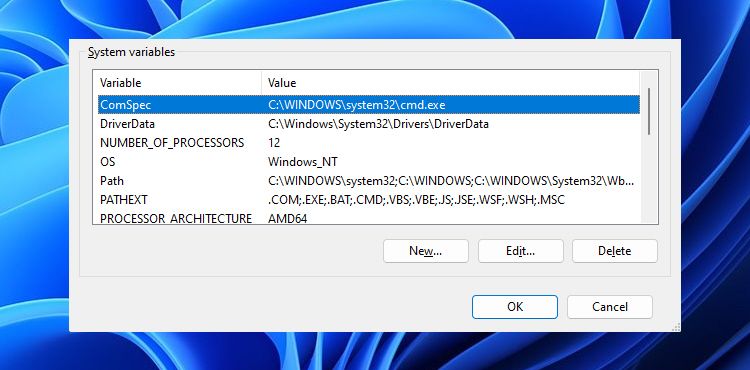
Task: Click the Path value starting C:\WINDOWS\system32;
Action: point(451,181)
